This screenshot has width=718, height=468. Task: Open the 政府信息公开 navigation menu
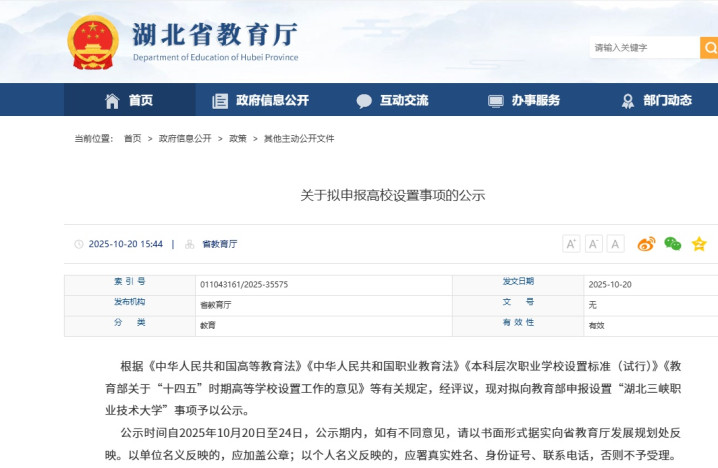click(261, 100)
